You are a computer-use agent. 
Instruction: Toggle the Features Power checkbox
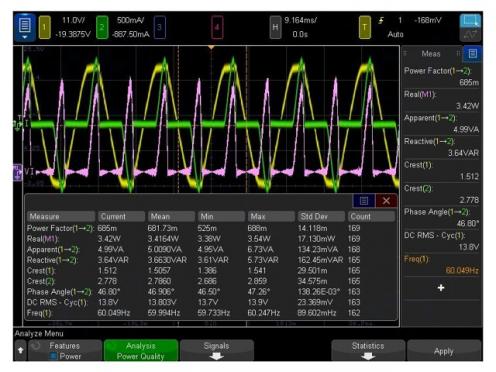point(53,356)
